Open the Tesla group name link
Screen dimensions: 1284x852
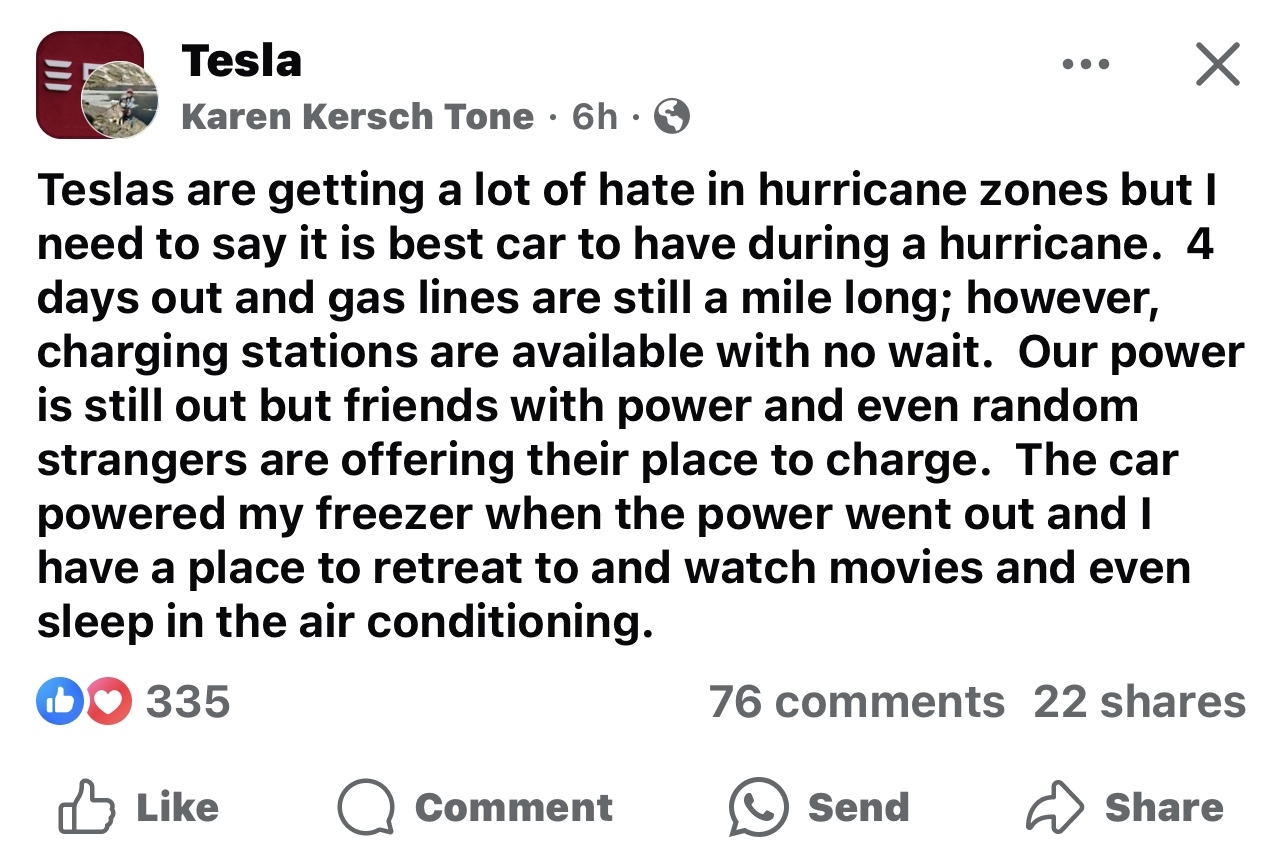click(x=241, y=61)
